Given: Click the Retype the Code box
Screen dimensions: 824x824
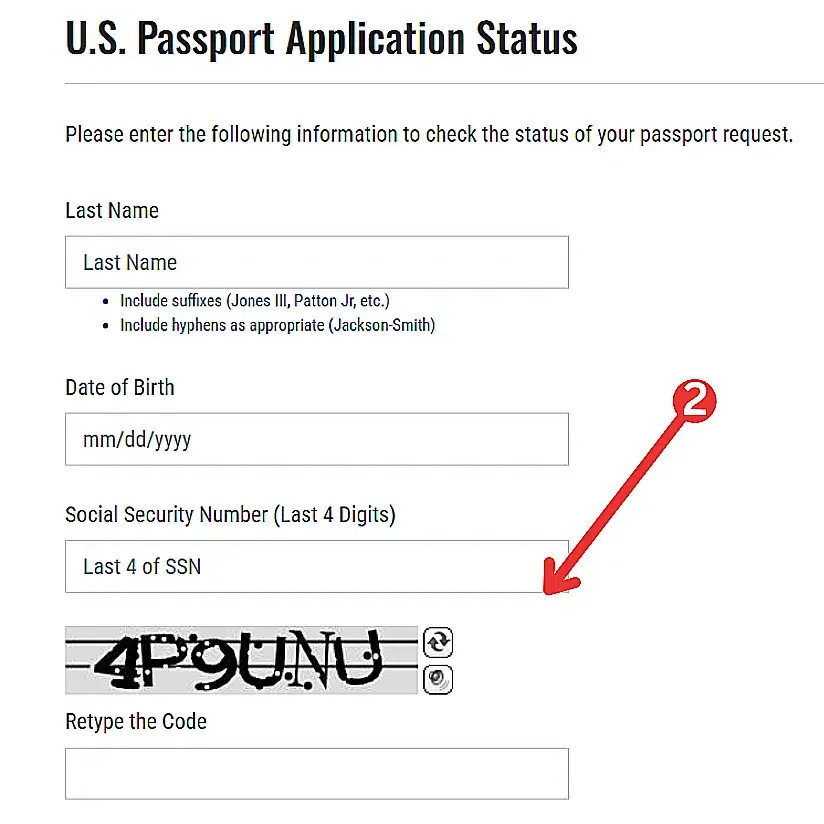Looking at the screenshot, I should (317, 773).
